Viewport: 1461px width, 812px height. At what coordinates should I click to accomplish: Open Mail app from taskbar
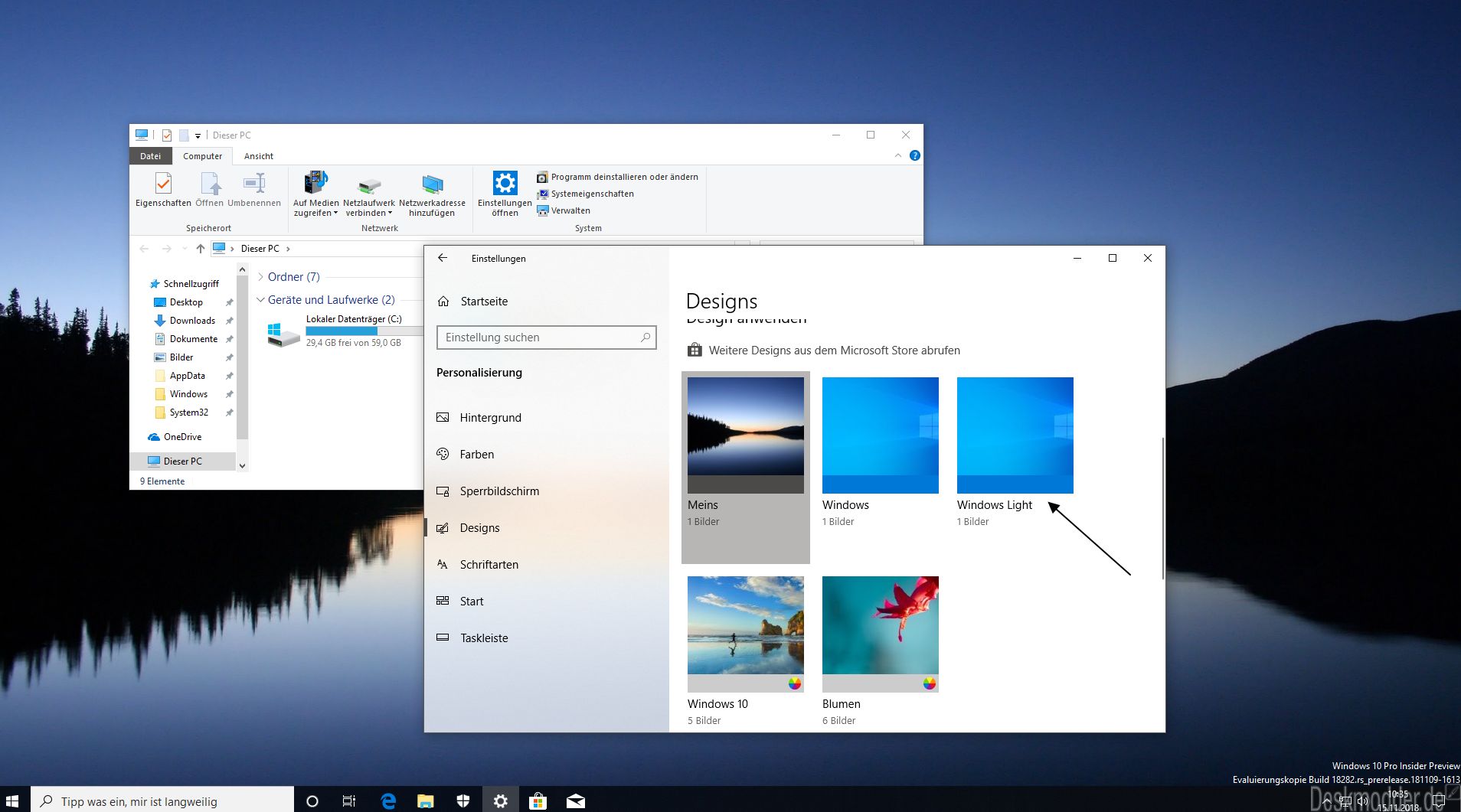click(x=576, y=801)
